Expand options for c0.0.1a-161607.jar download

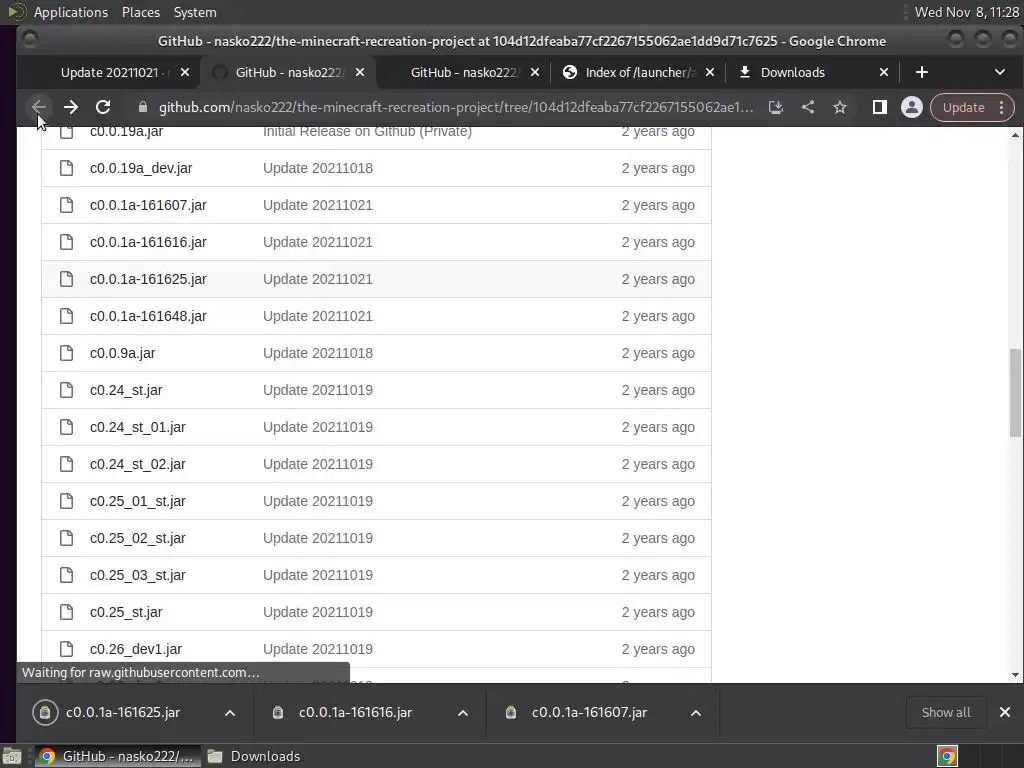[x=696, y=712]
